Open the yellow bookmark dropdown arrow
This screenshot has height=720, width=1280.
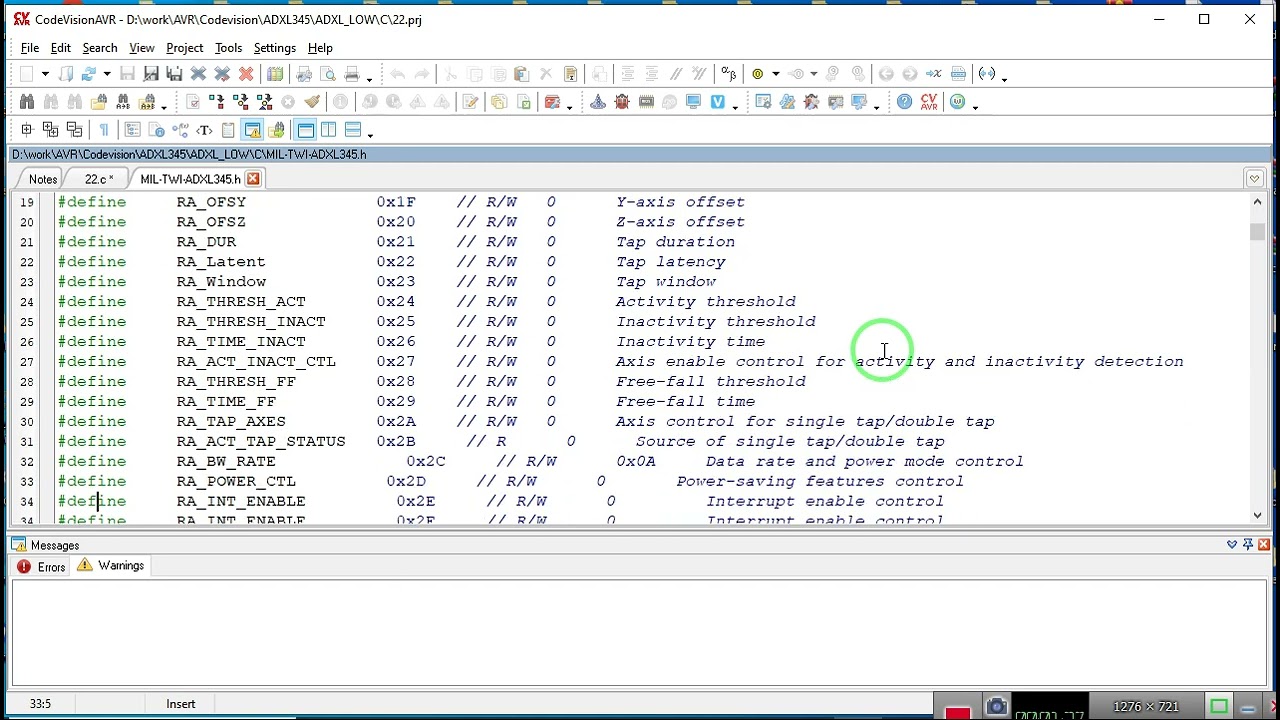(x=775, y=75)
